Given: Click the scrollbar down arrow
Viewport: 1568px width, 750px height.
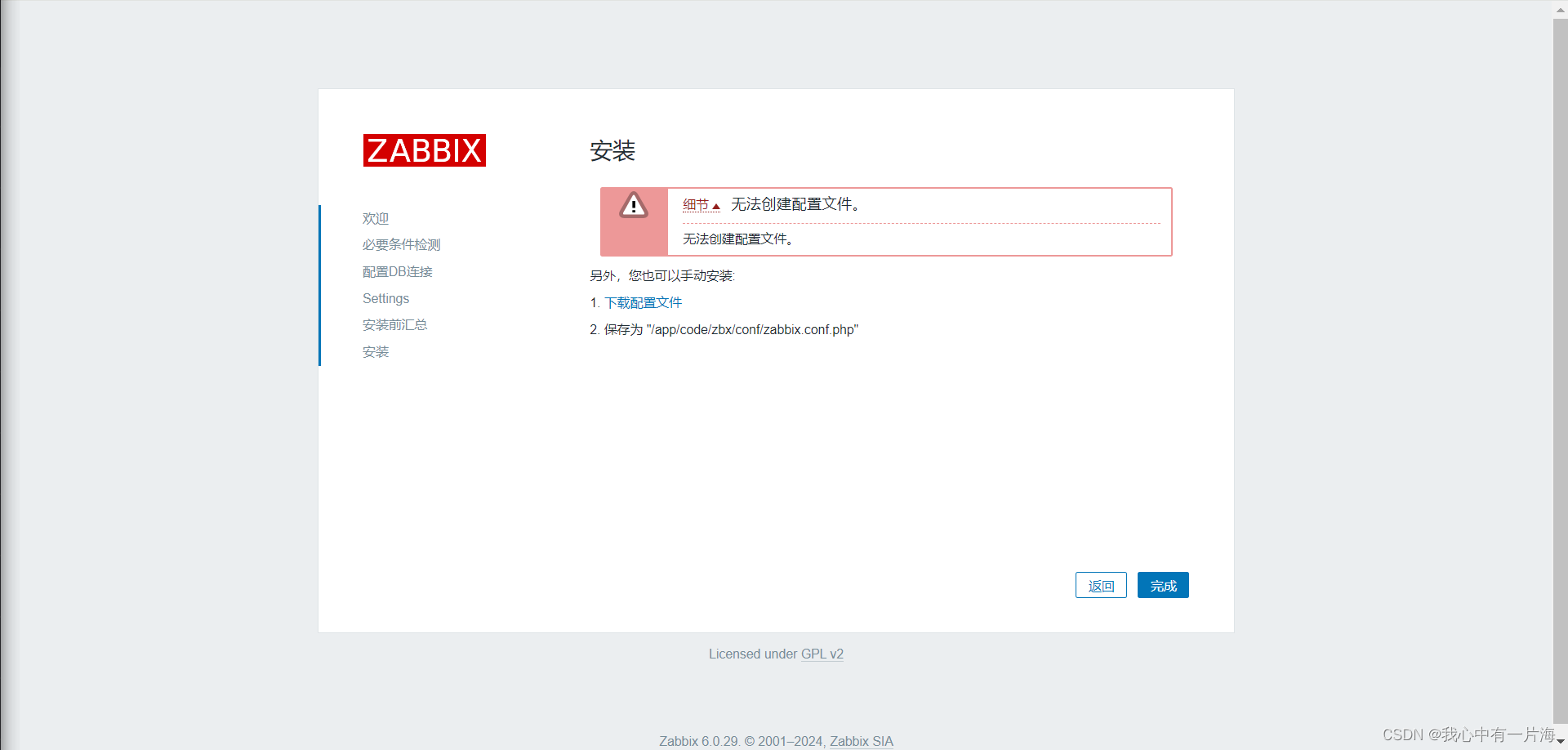Looking at the screenshot, I should coord(1561,742).
